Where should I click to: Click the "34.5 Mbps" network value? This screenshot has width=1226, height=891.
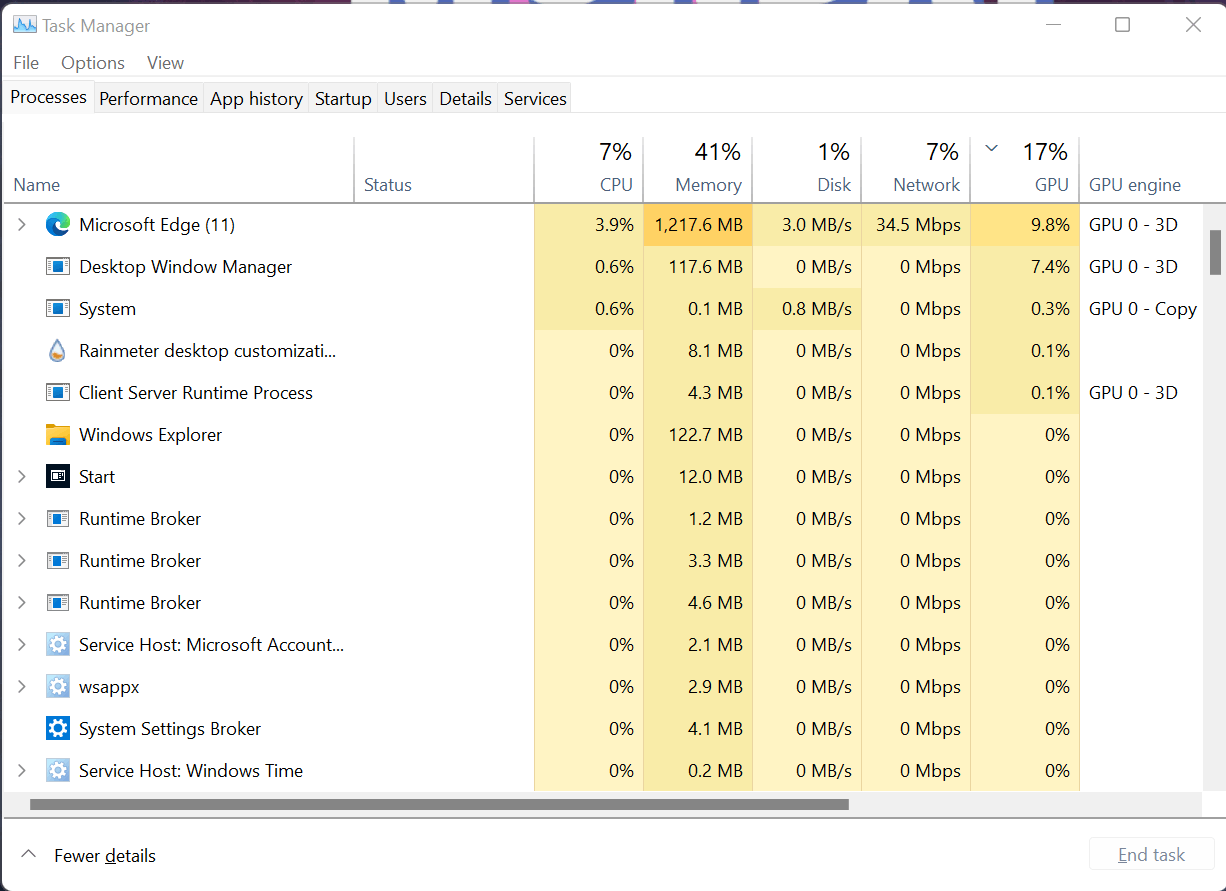pos(918,225)
